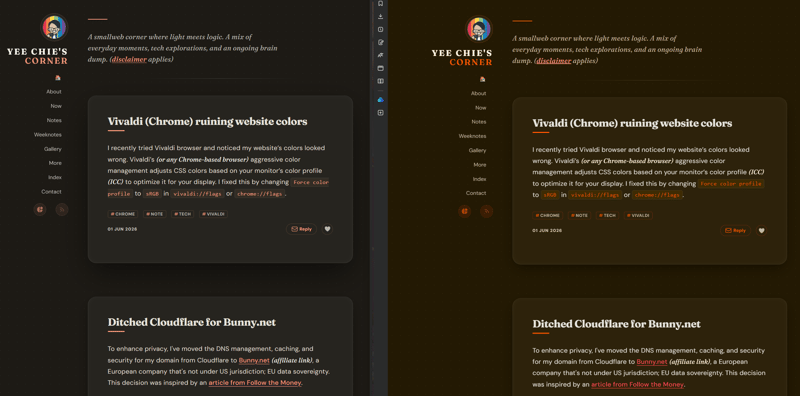Open More in the left page navigation

tap(55, 163)
